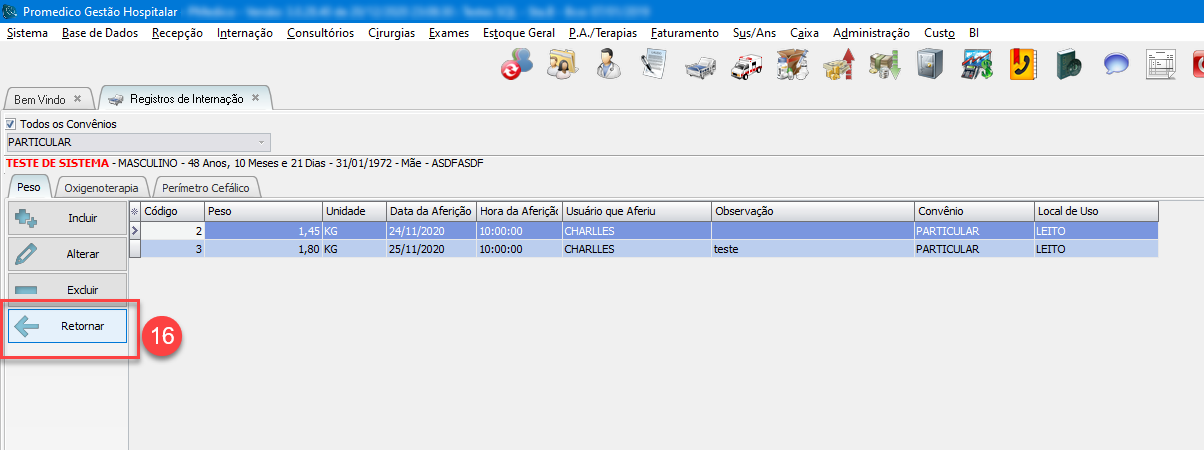The image size is (1204, 450).
Task: Click the doctor icon in the toolbar
Action: click(607, 65)
